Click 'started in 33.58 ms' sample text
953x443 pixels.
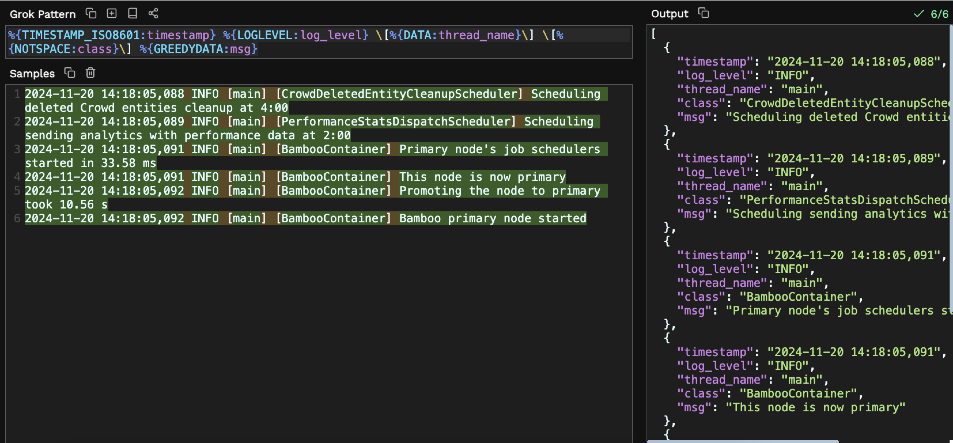[x=91, y=163]
